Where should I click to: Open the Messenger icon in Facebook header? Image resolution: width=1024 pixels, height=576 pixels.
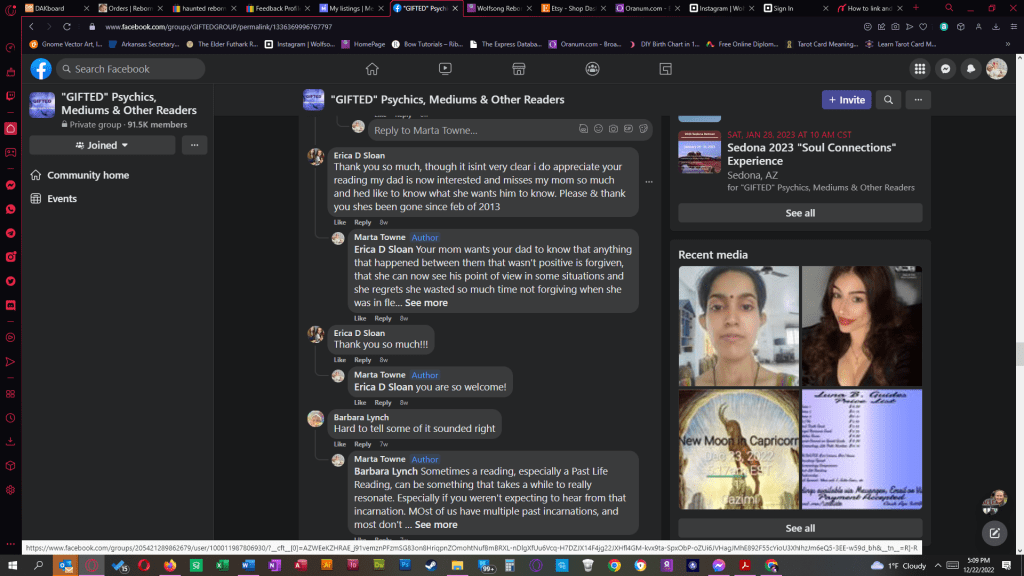click(944, 69)
